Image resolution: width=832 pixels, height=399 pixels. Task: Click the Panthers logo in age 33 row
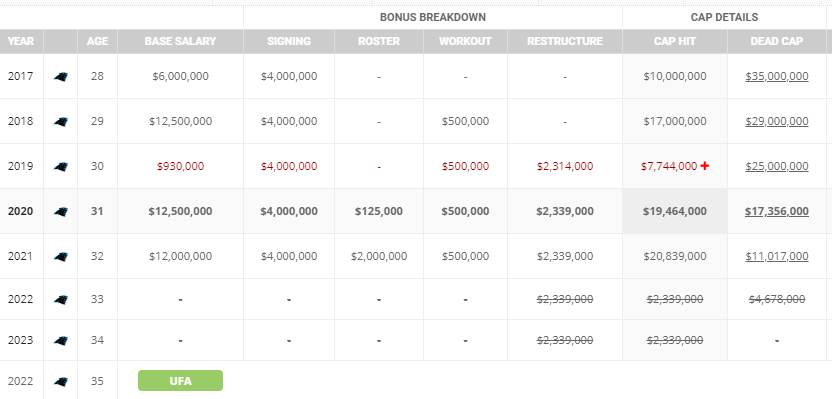tap(60, 299)
